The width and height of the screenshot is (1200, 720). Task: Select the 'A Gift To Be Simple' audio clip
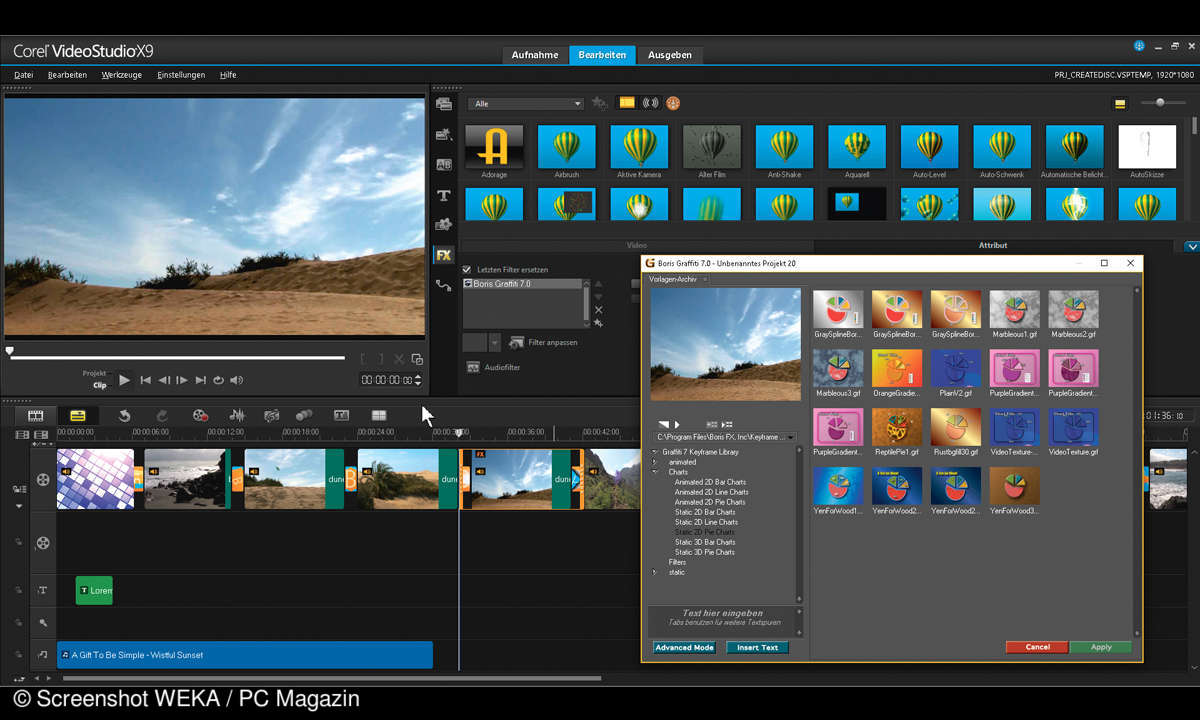click(x=245, y=655)
